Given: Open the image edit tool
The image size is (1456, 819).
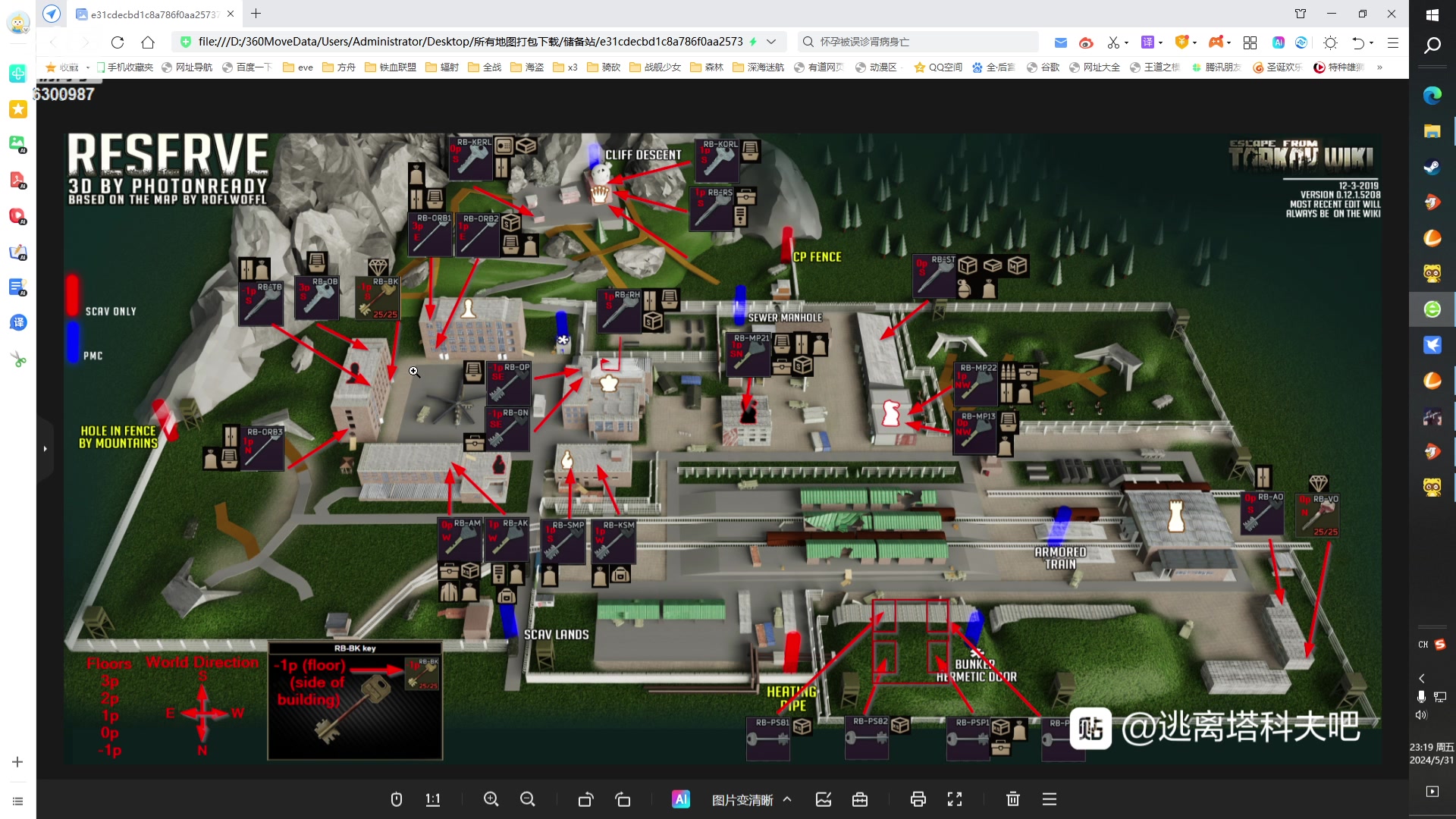Looking at the screenshot, I should point(824,799).
